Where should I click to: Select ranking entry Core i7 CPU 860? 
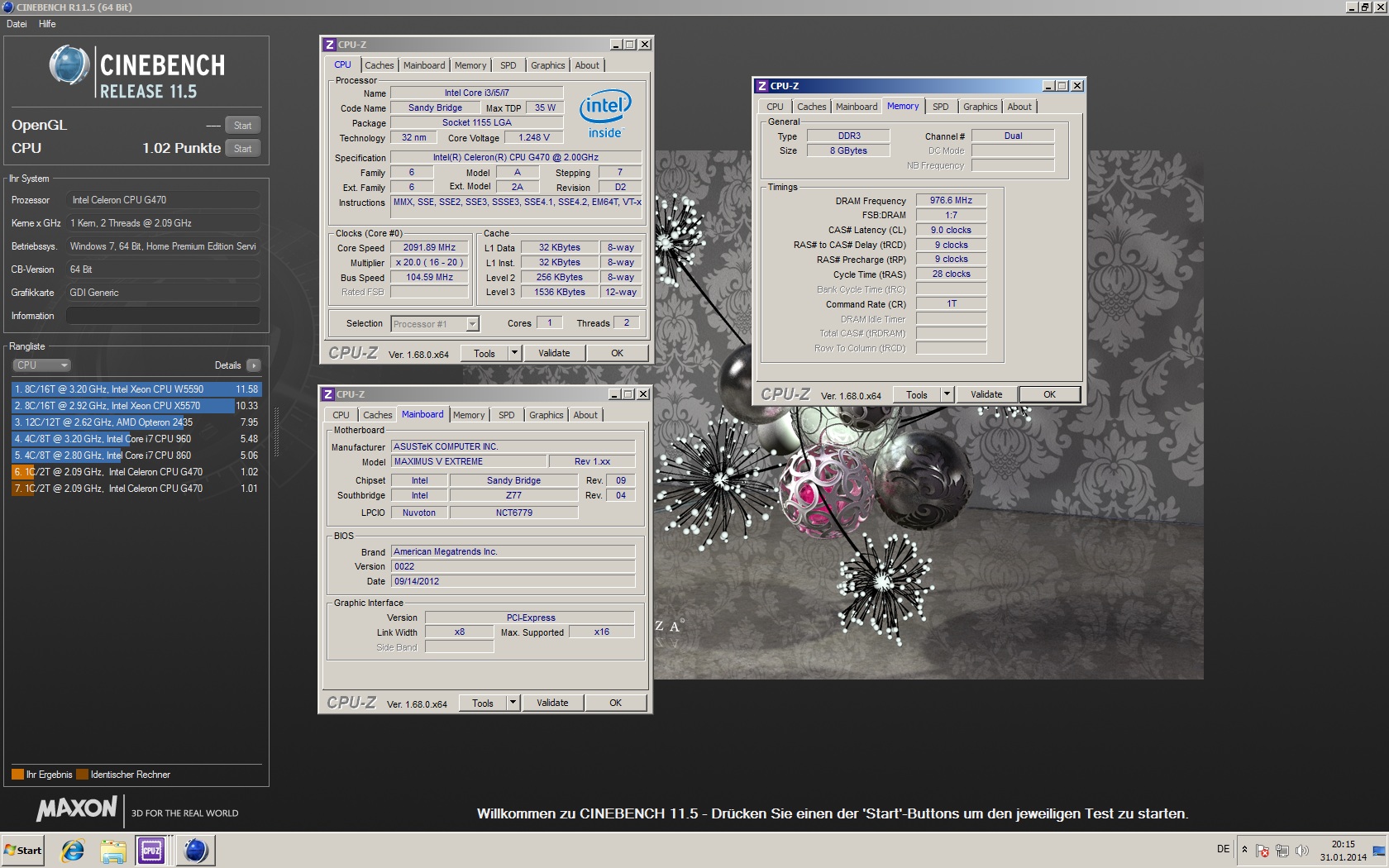point(136,455)
